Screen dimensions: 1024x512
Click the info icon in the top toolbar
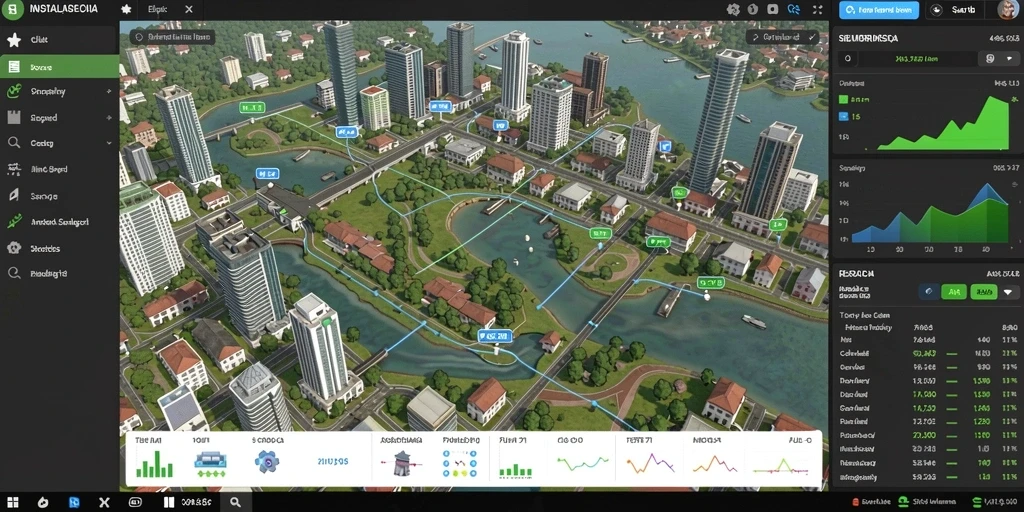[752, 10]
